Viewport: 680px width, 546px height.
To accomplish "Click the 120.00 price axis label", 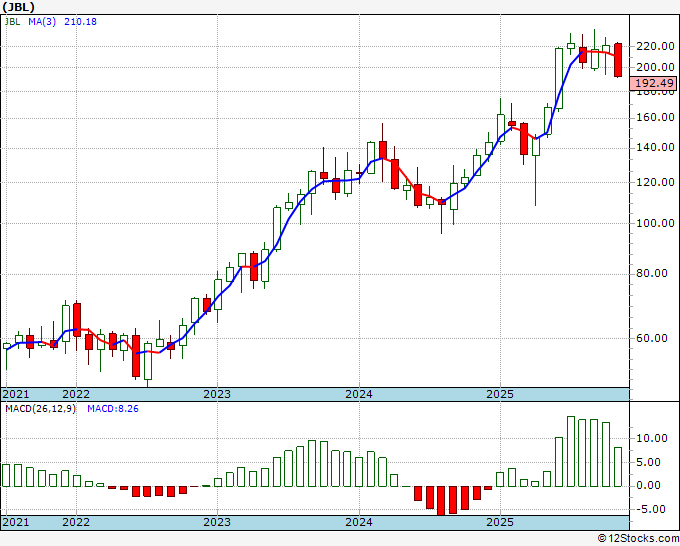I will coord(655,182).
